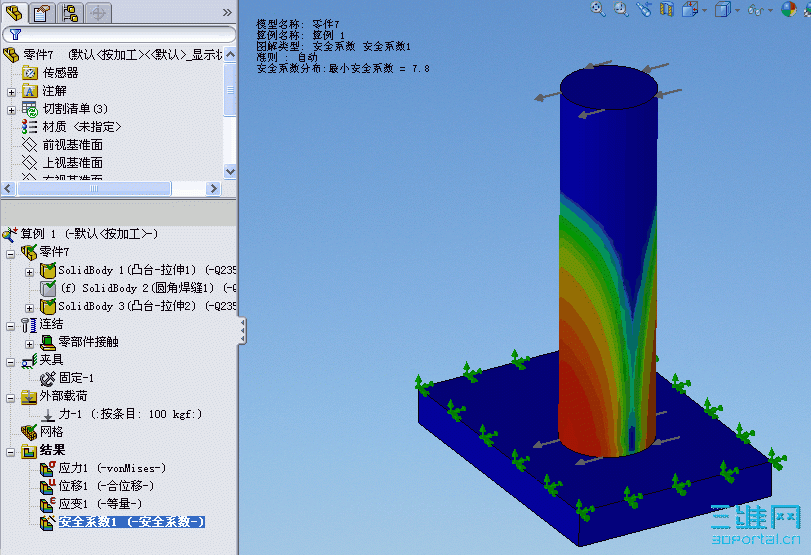
Task: Select 位移1 (-合位移-) result plot
Action: coord(106,486)
